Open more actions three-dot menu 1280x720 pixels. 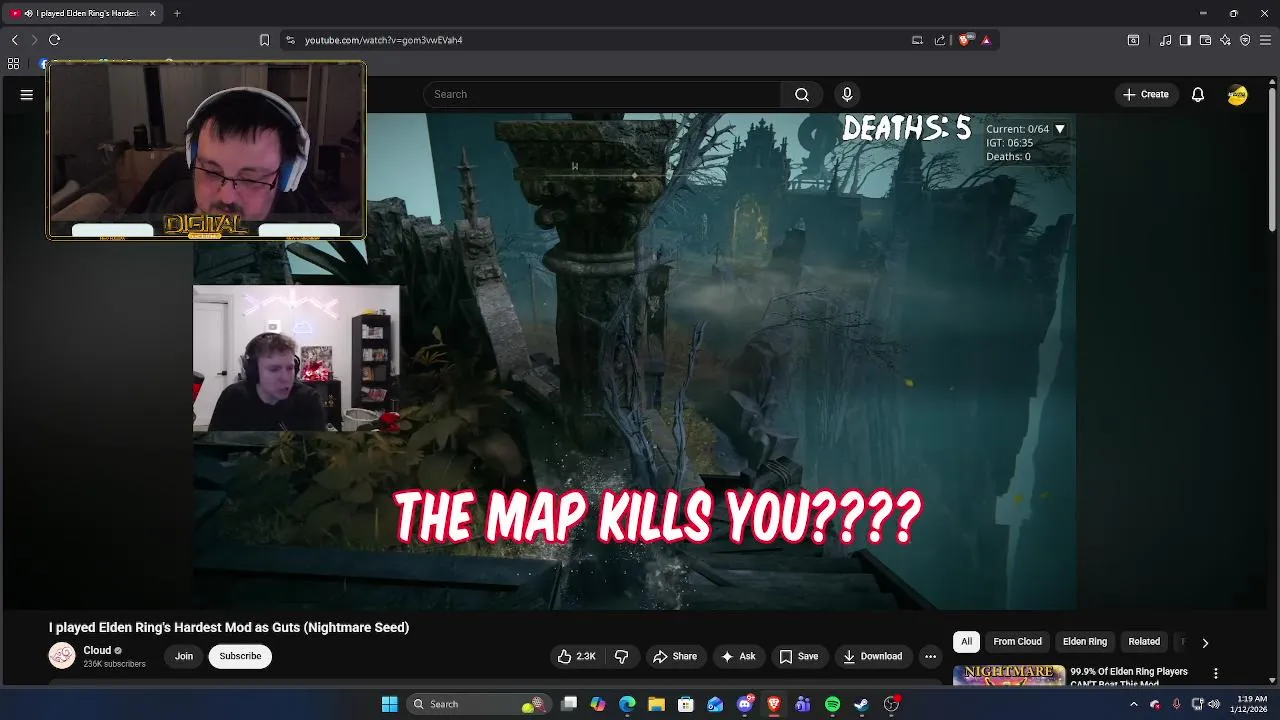click(x=930, y=656)
